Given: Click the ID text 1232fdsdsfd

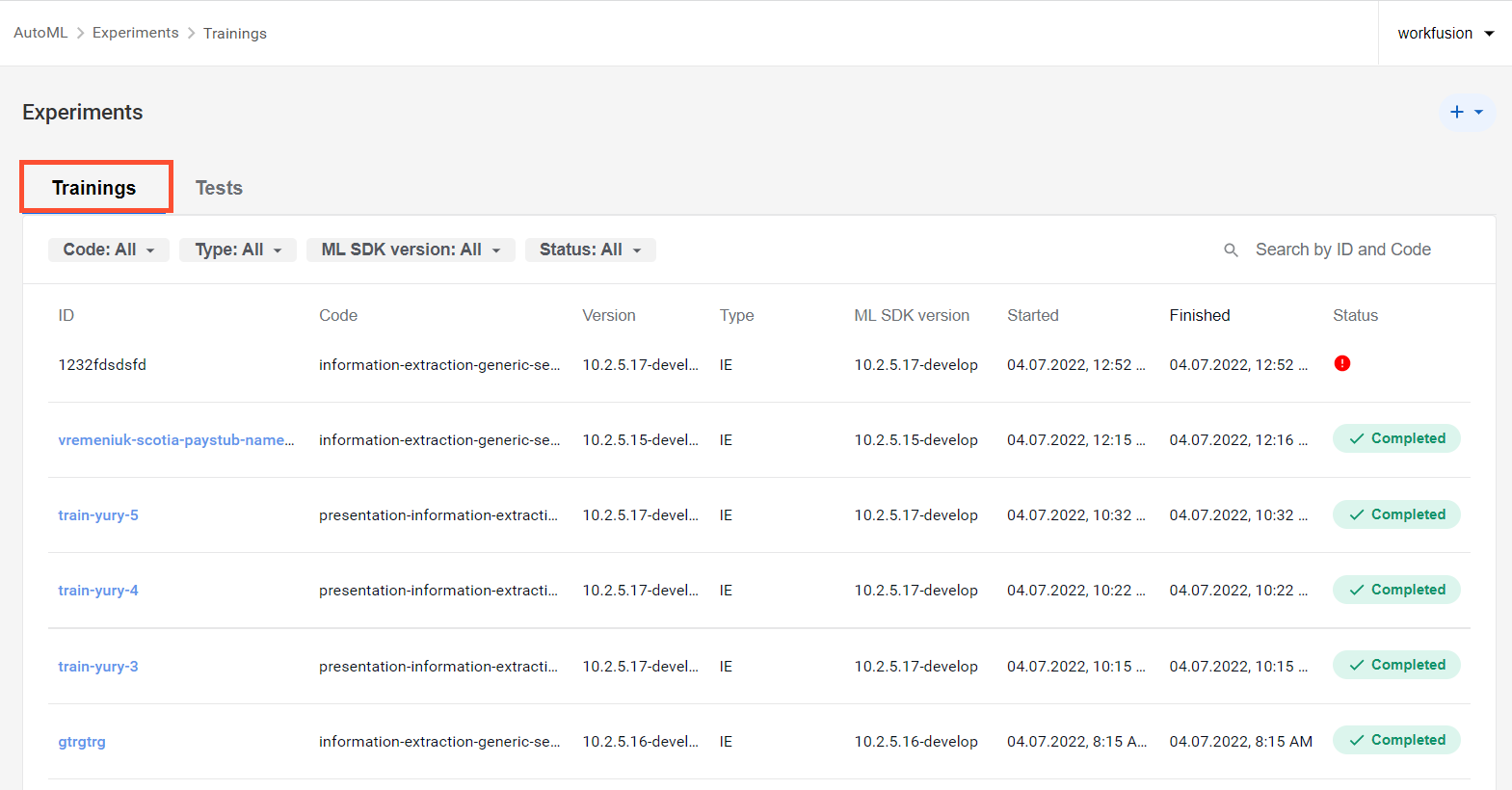Looking at the screenshot, I should pos(102,364).
